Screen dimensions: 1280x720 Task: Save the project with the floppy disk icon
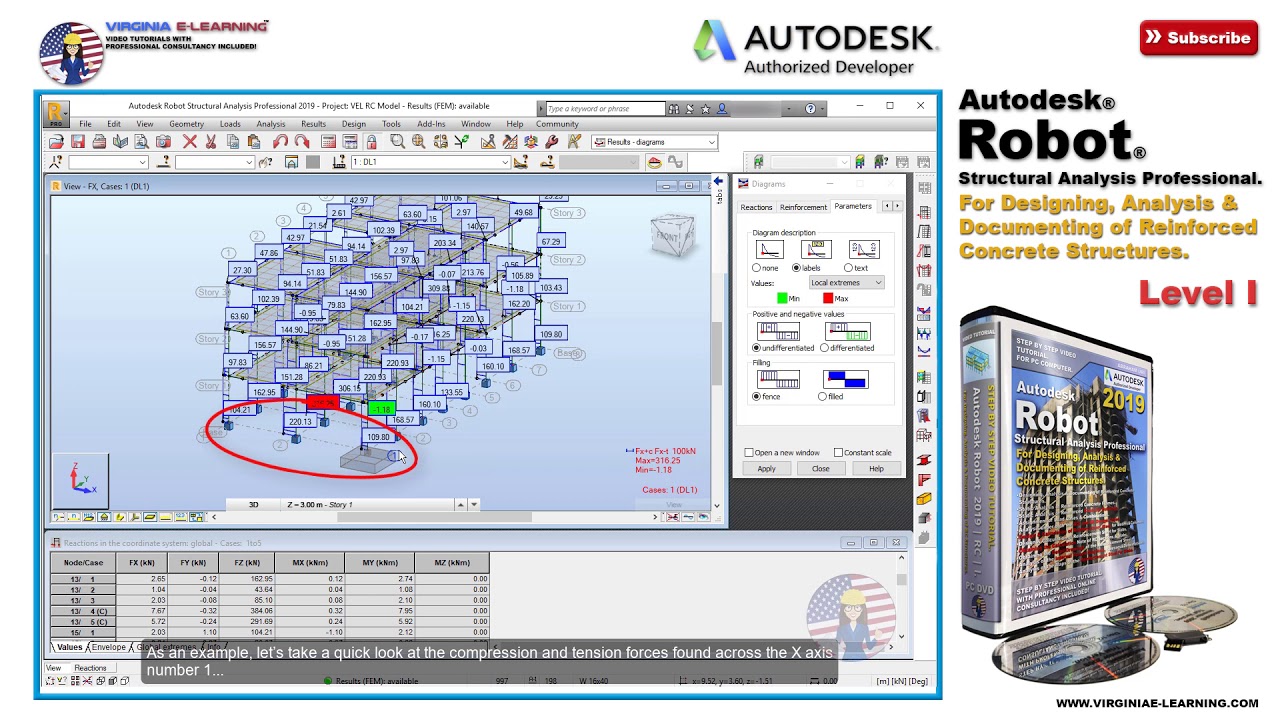click(77, 142)
